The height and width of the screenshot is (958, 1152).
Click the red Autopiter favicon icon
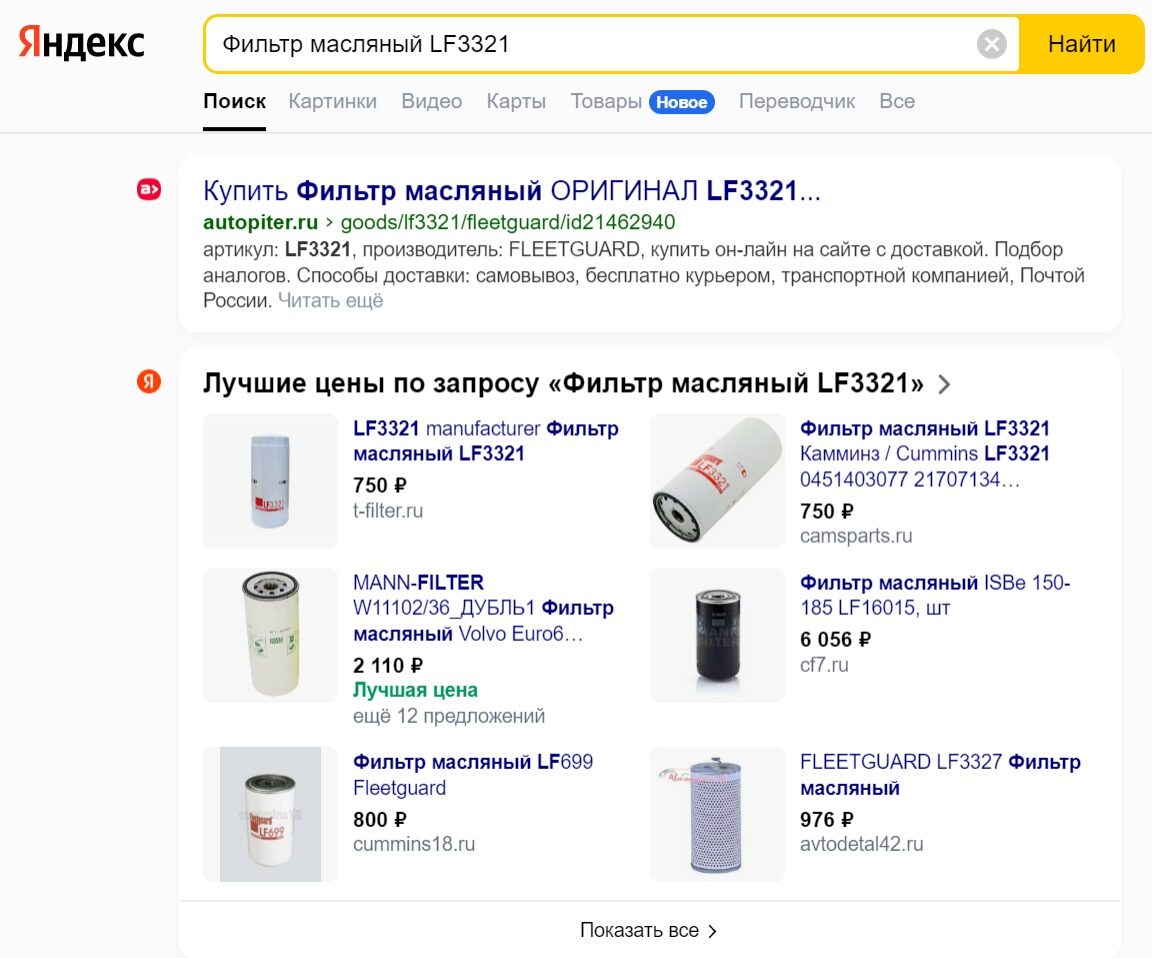coord(149,189)
